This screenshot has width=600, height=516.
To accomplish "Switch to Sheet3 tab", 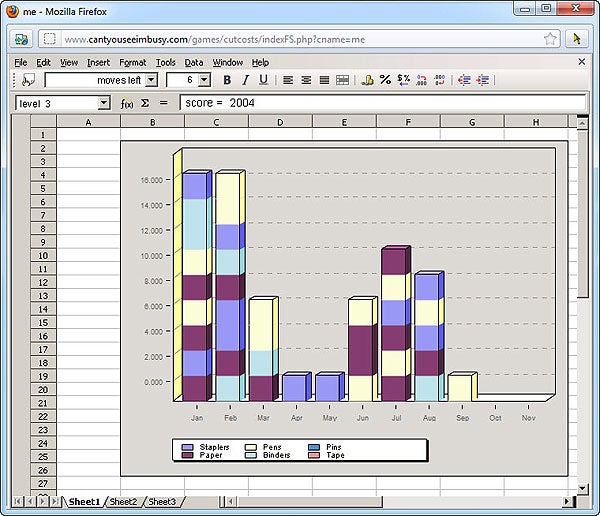I will 160,501.
